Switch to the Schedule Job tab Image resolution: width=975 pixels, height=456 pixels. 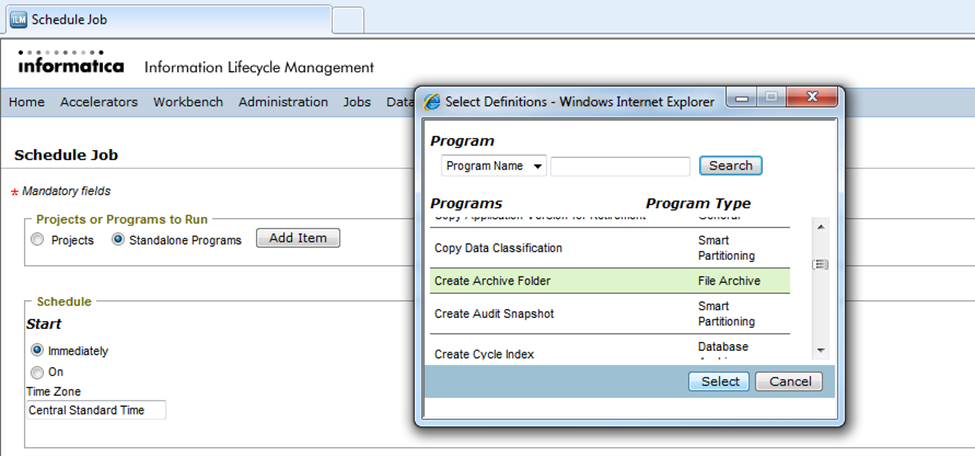click(168, 20)
